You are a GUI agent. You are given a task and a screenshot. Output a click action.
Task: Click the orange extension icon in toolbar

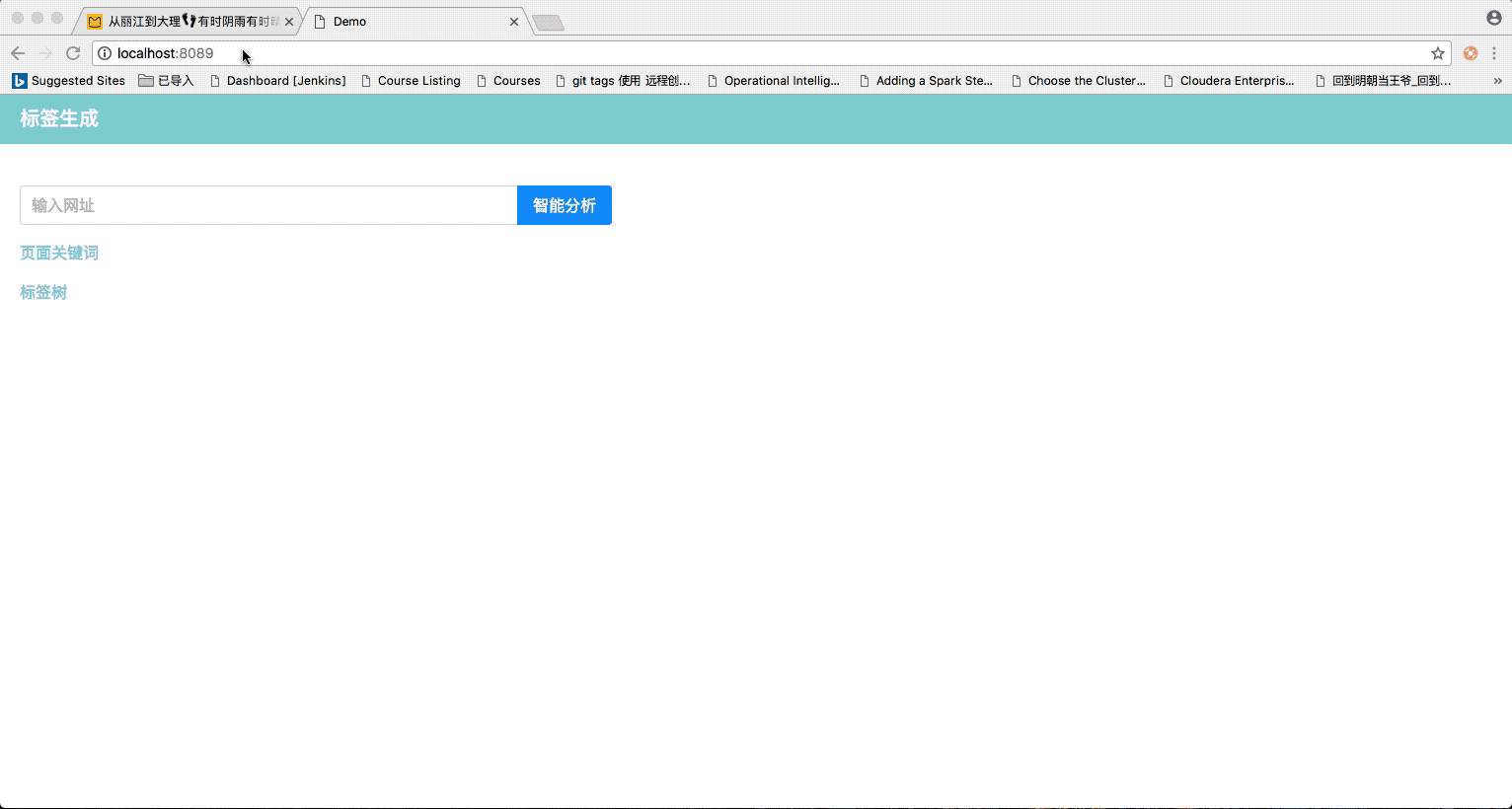tap(1471, 53)
